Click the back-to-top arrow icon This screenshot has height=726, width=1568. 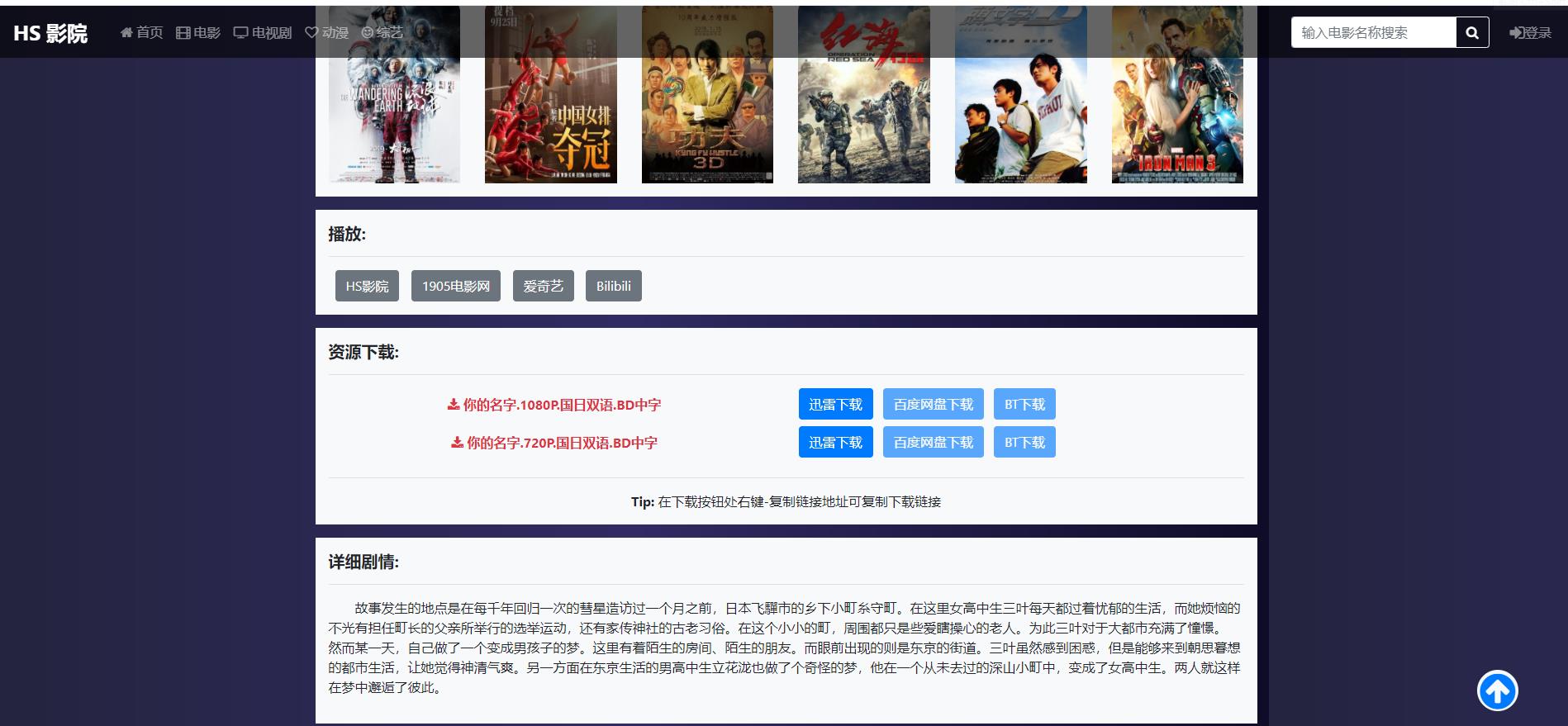pos(1497,690)
